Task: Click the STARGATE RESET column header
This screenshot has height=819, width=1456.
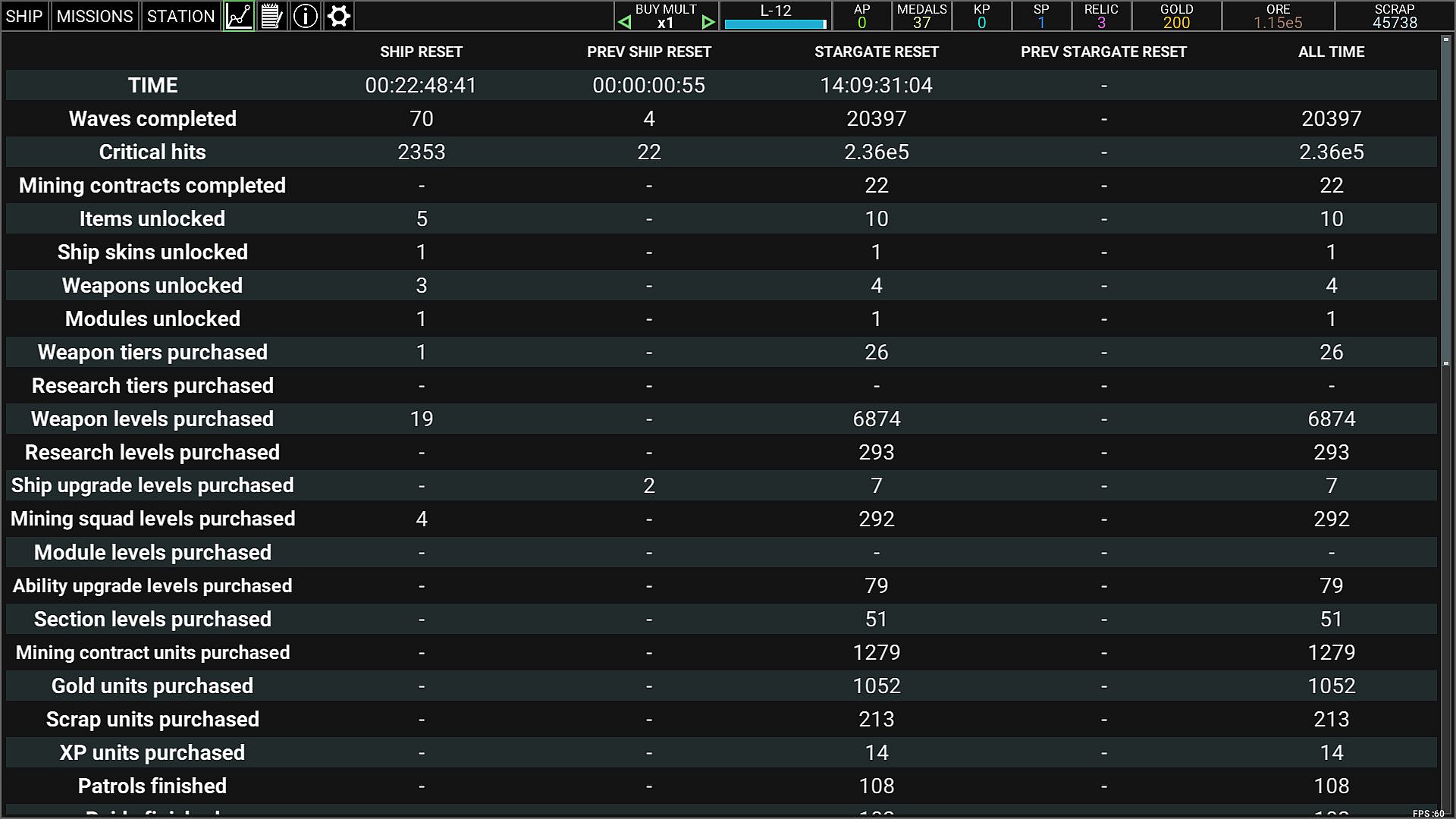Action: pos(876,52)
